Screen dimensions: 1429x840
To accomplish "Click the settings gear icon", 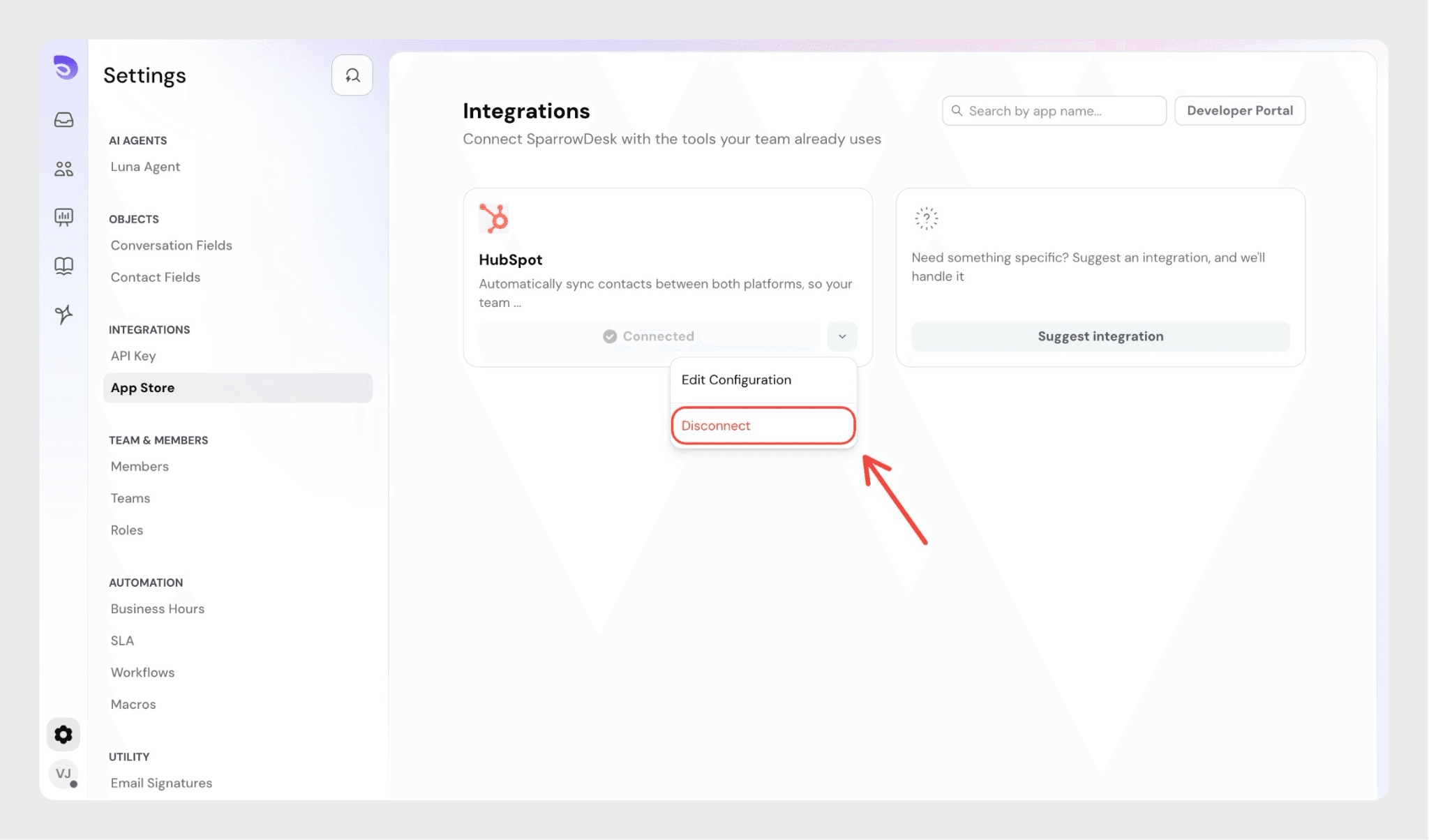I will point(63,735).
